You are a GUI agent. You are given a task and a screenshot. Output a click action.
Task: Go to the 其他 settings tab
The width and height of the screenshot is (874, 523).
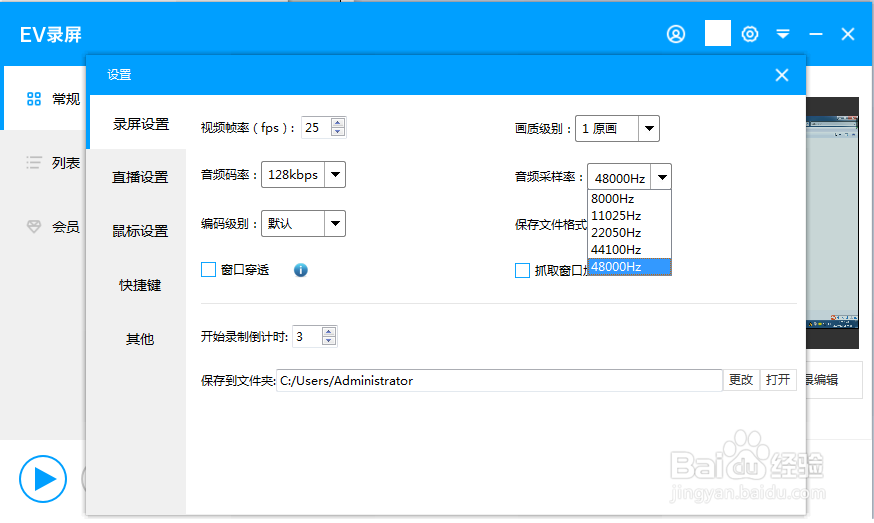pyautogui.click(x=138, y=339)
